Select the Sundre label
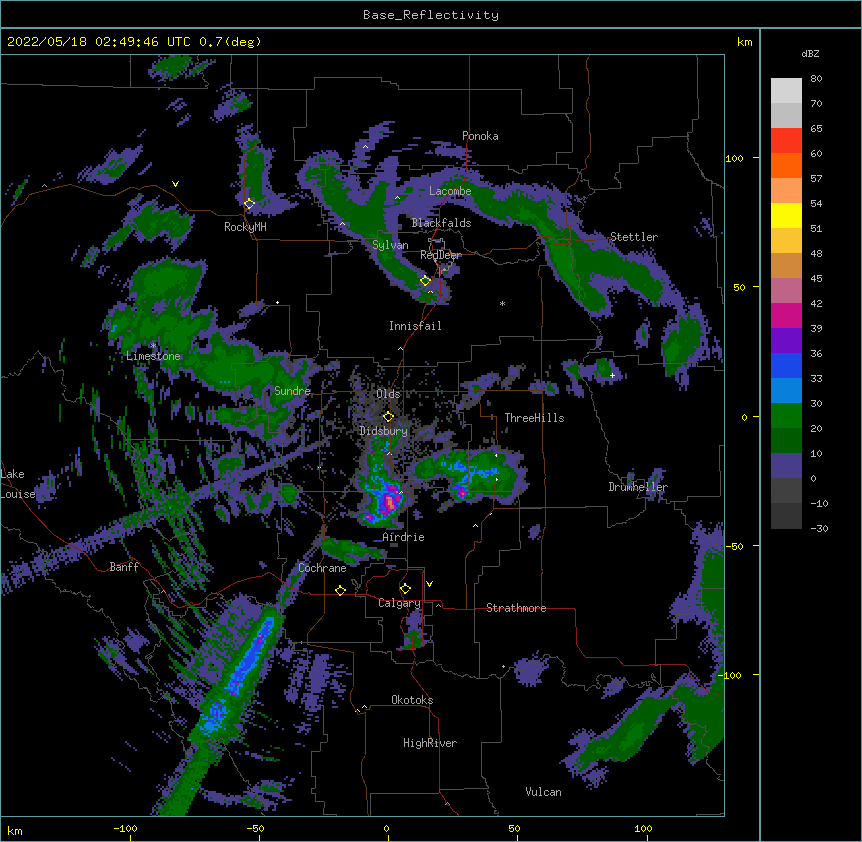This screenshot has width=862, height=842. [292, 391]
